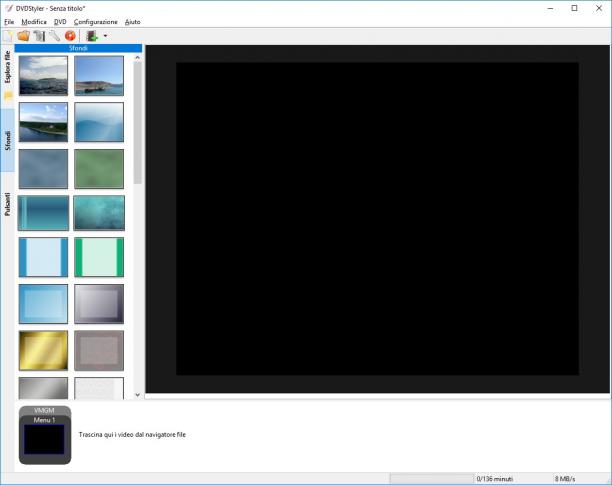The height and width of the screenshot is (485, 612).
Task: Click the yellow folder icon in the sidebar
Action: (x=8, y=96)
